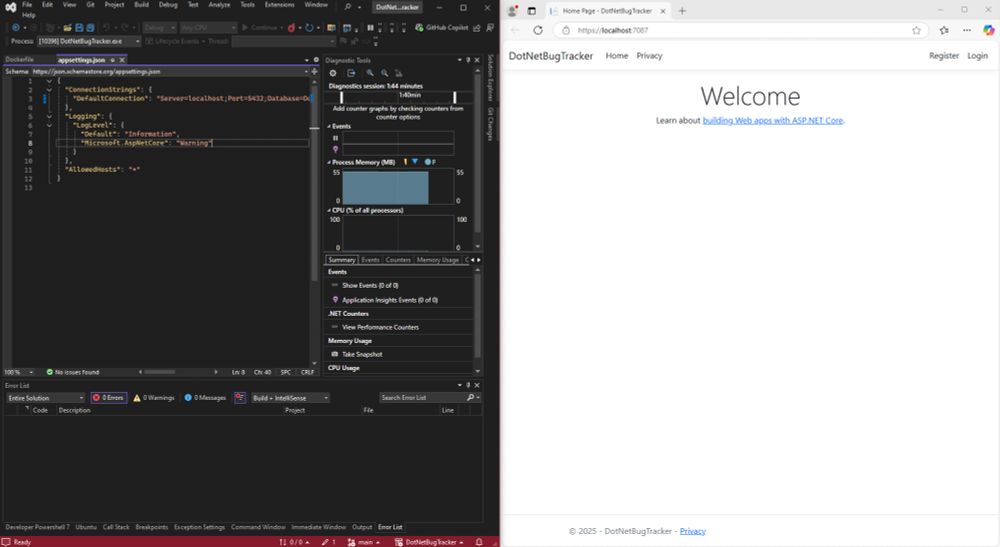Screen dimensions: 1000x547
Task: Collapse the Events graph section
Action: click(x=329, y=126)
